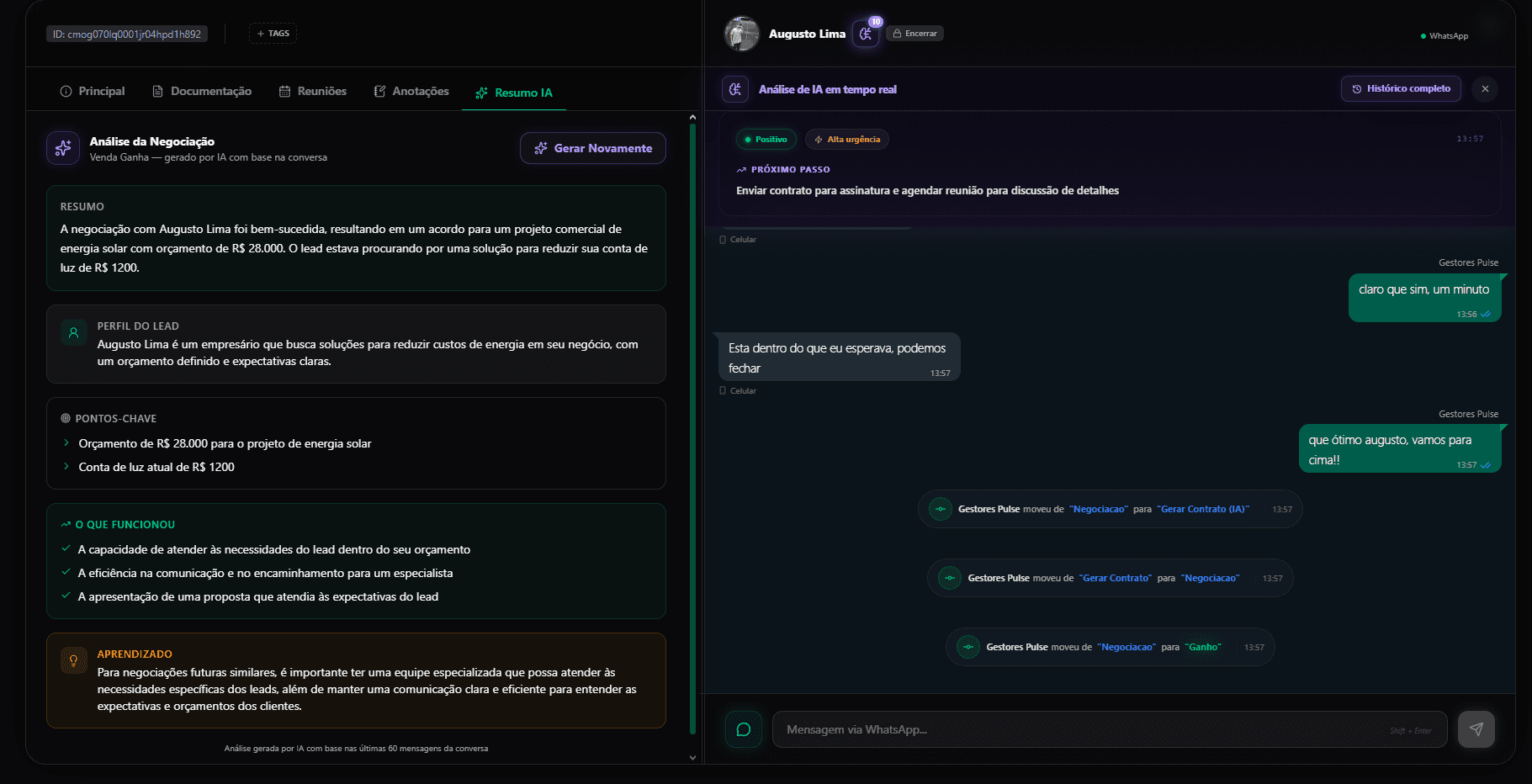Click the "Ganho" stage link
The width and height of the screenshot is (1532, 784).
coord(1203,647)
